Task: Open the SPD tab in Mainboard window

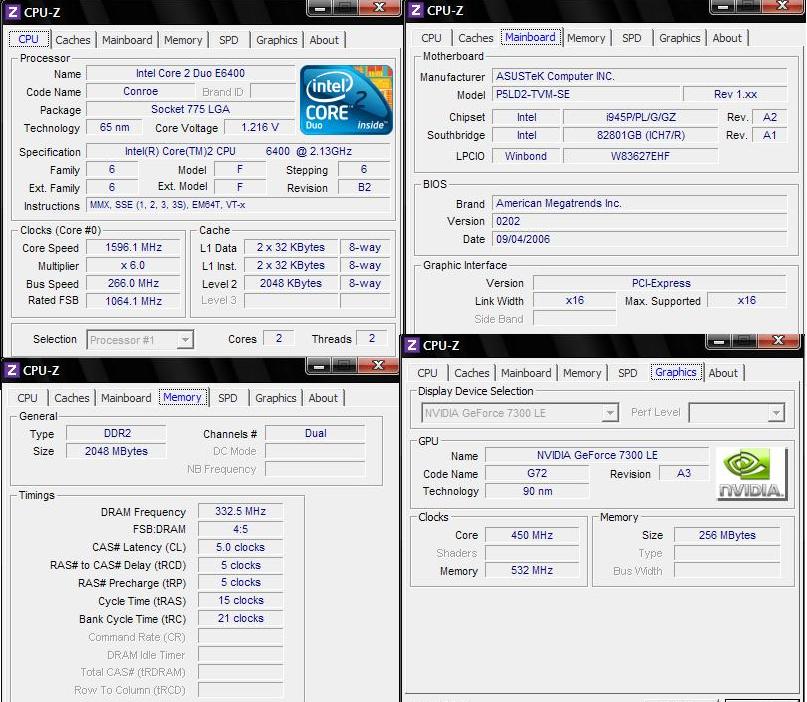Action: coord(631,38)
